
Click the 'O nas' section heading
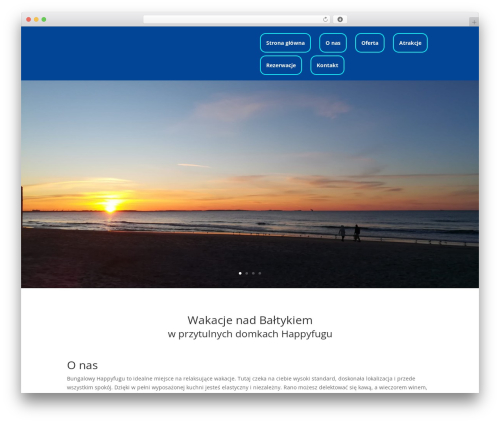point(82,365)
